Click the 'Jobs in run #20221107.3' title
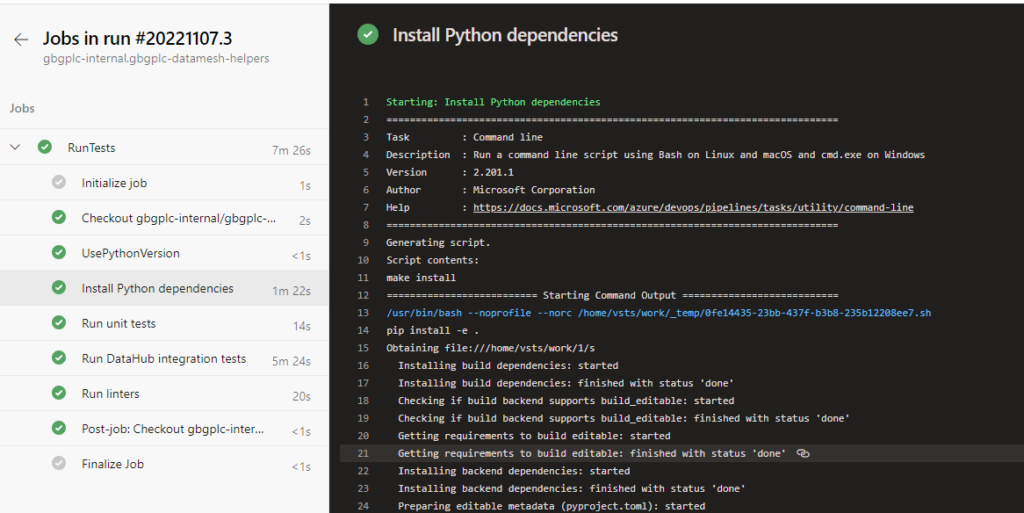The width and height of the screenshot is (1024, 513). (x=137, y=39)
